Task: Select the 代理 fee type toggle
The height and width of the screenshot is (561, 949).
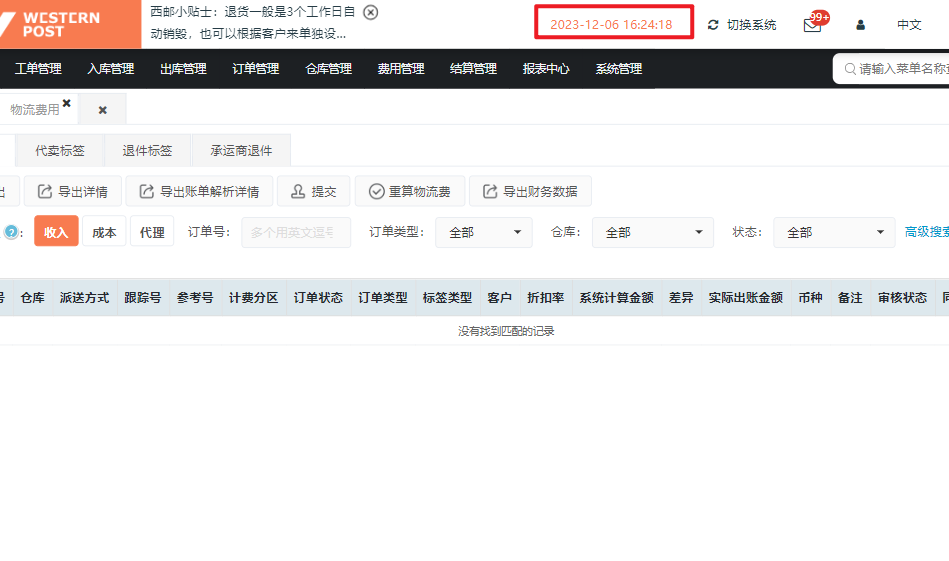Action: click(x=152, y=232)
